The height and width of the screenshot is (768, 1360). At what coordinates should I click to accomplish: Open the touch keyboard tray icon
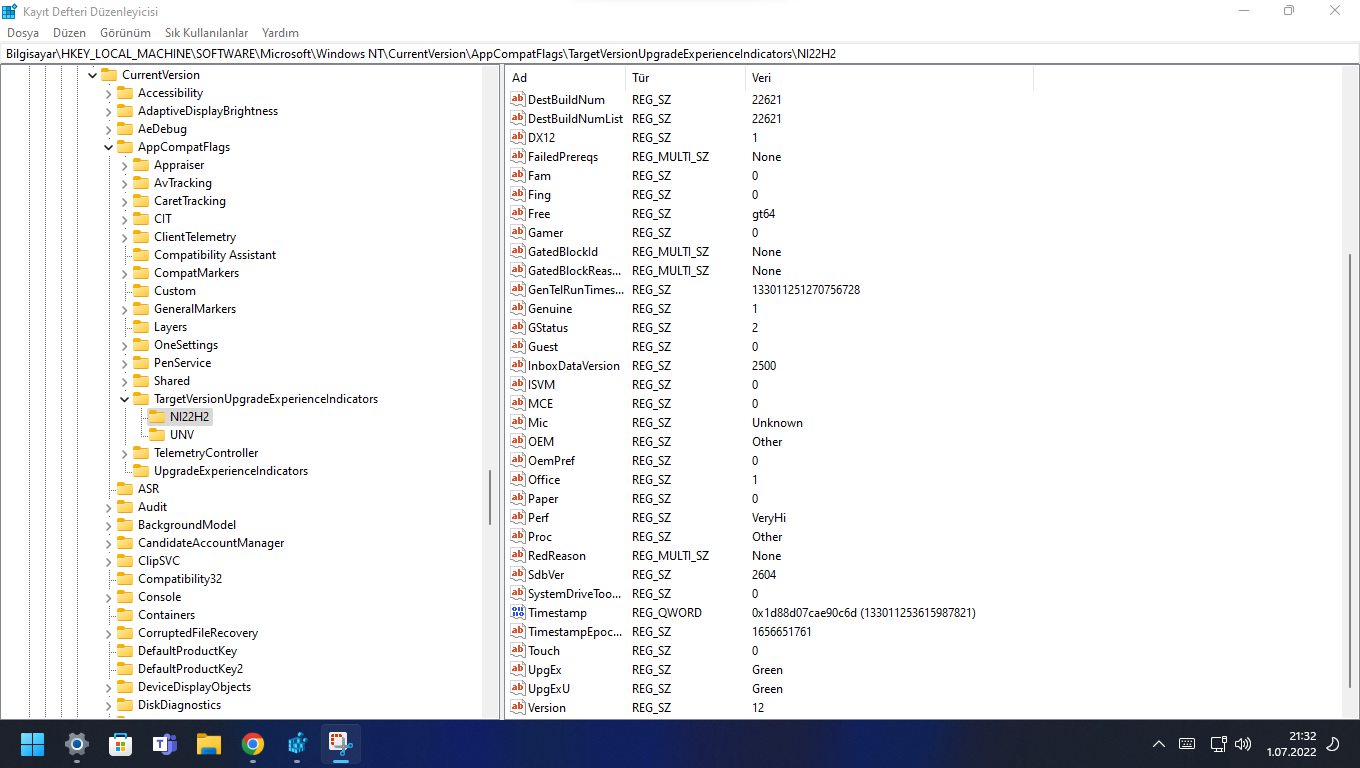(x=1187, y=744)
